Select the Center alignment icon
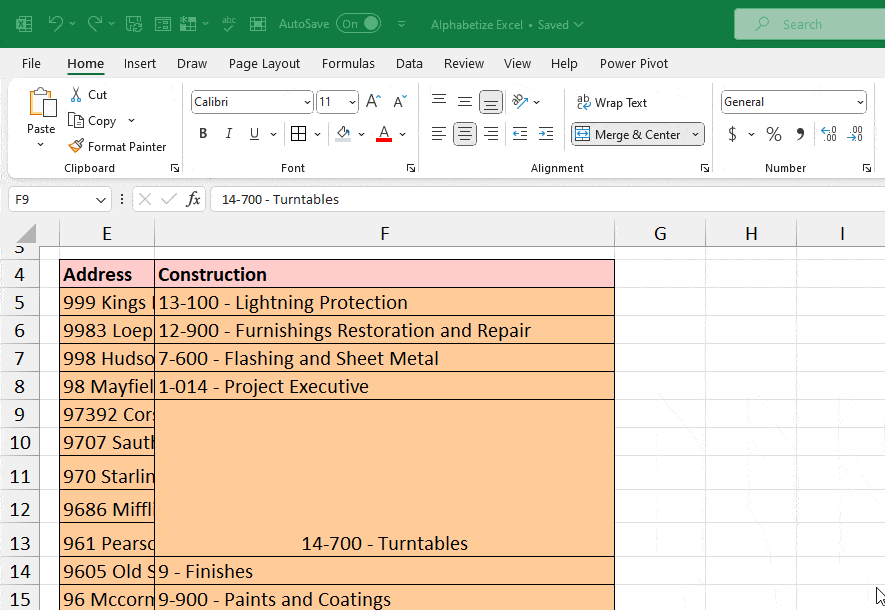885x610 pixels. coord(464,133)
